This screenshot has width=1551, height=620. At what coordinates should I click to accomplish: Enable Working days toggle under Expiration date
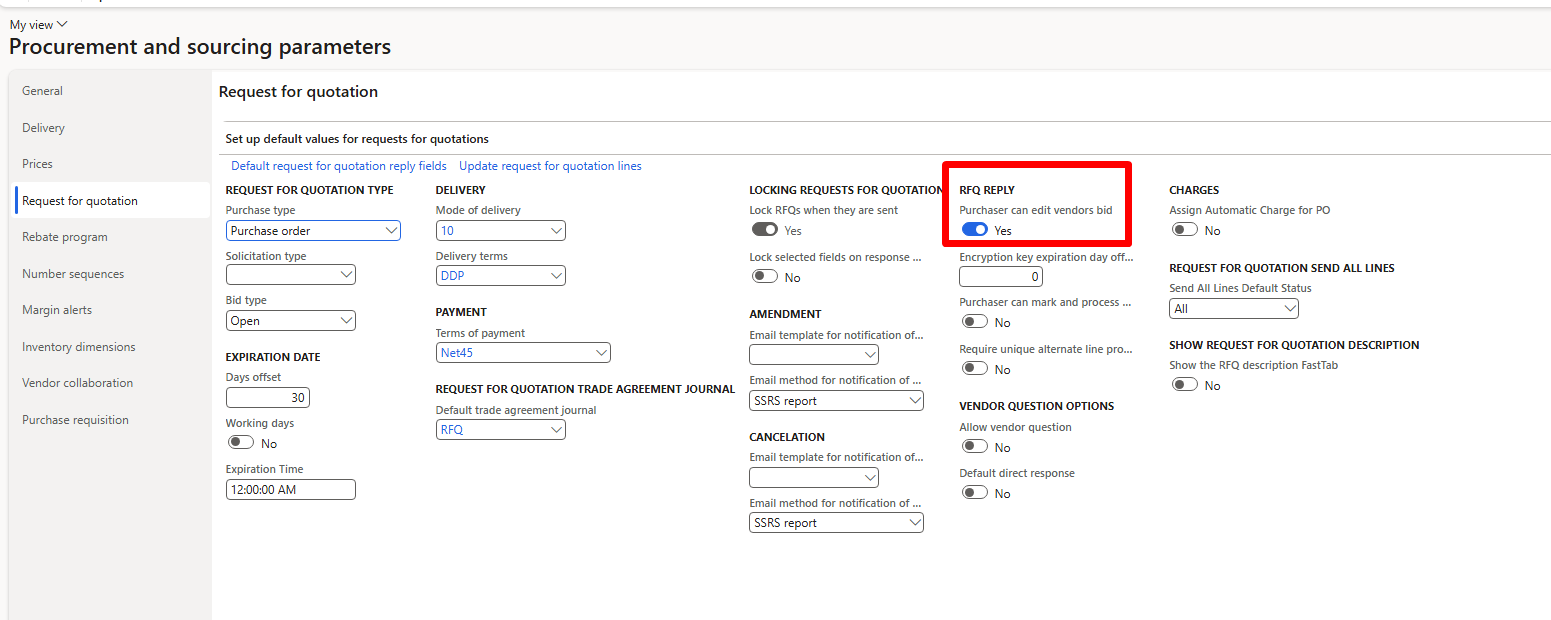[240, 443]
